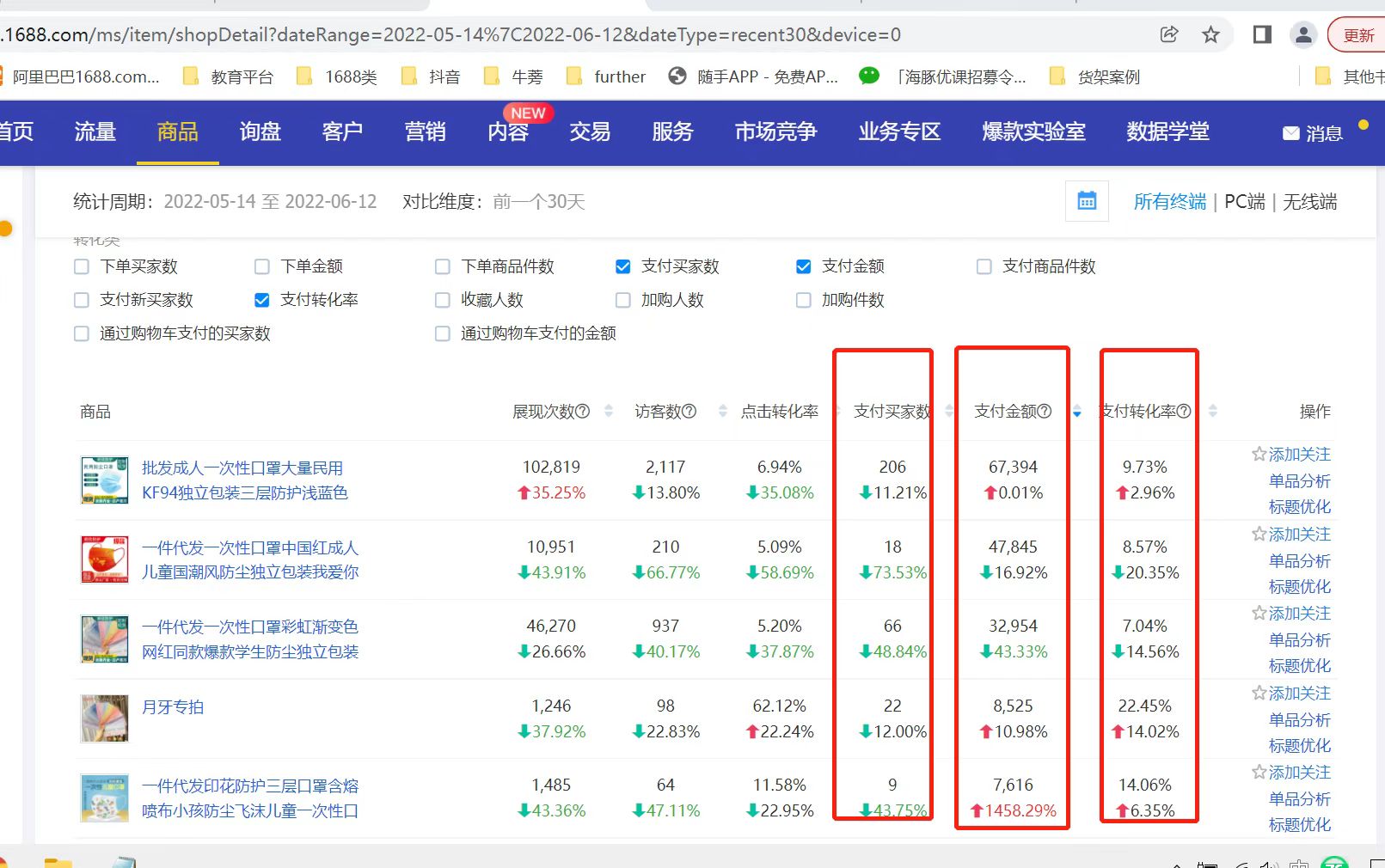Click the help icon beside 支付金额
The image size is (1385, 868).
click(x=1045, y=412)
